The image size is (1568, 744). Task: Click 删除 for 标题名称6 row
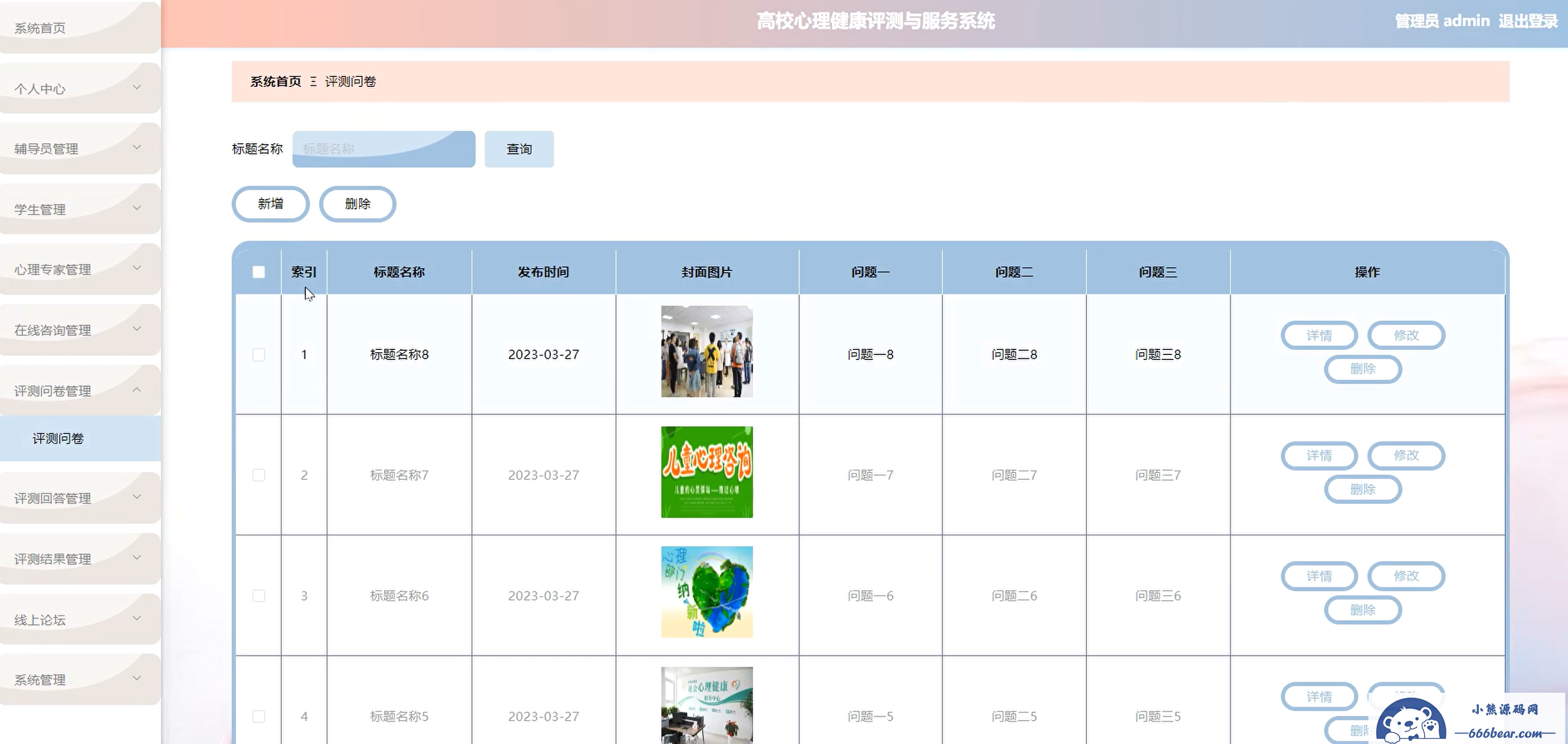click(1363, 610)
